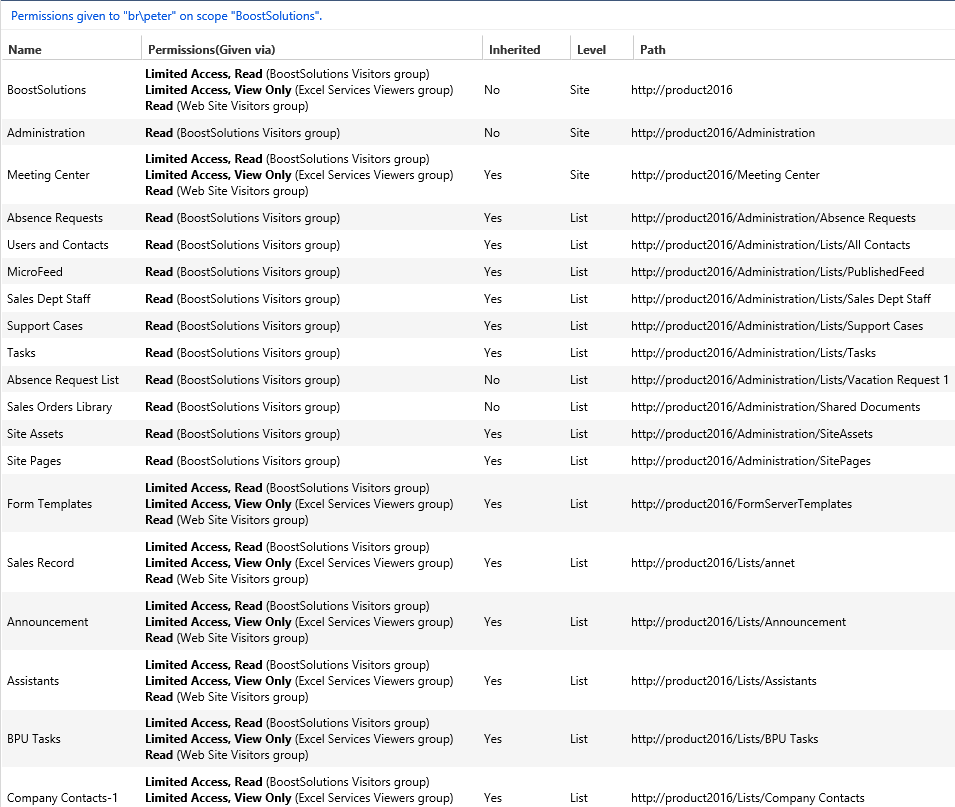Click the FormServerTemplates path
Viewport: 955px width, 807px height.
click(741, 504)
